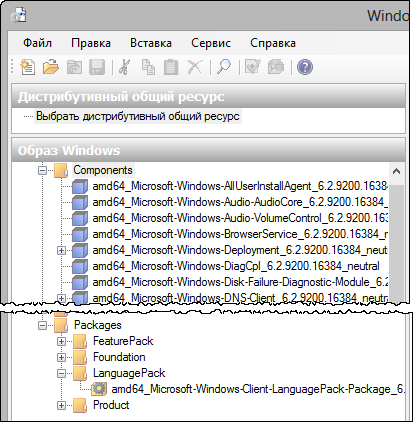This screenshot has height=422, width=413.
Task: Select the Components tree label
Action: pos(103,170)
